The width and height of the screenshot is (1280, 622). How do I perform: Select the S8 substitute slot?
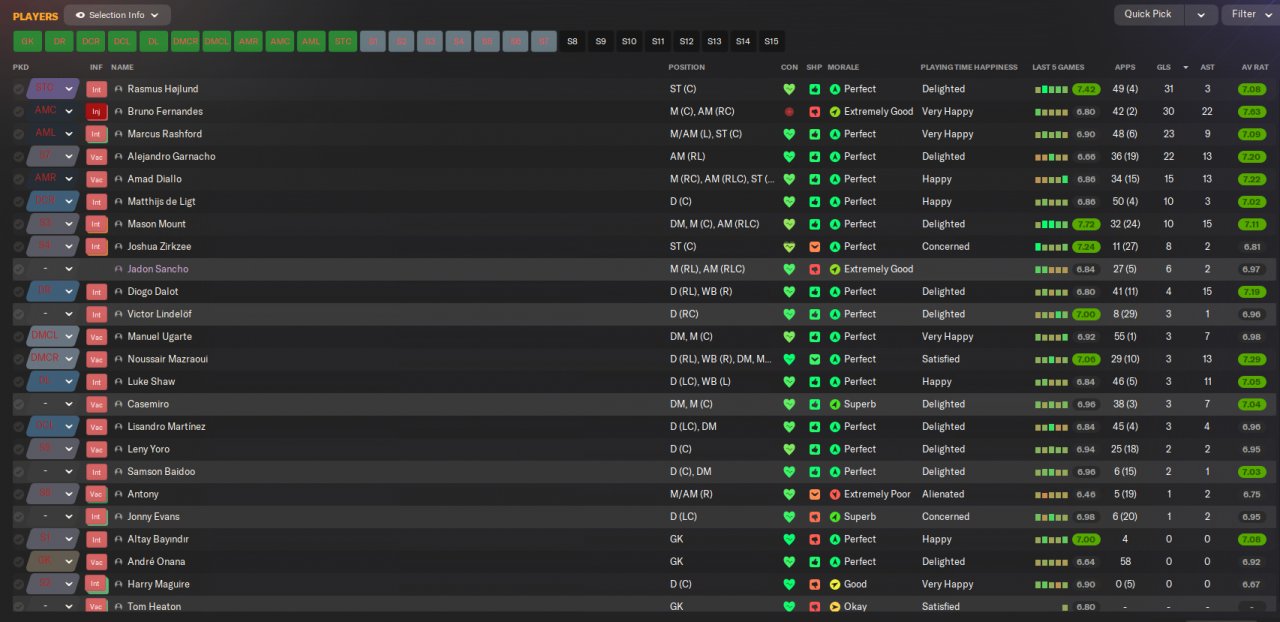pyautogui.click(x=572, y=41)
